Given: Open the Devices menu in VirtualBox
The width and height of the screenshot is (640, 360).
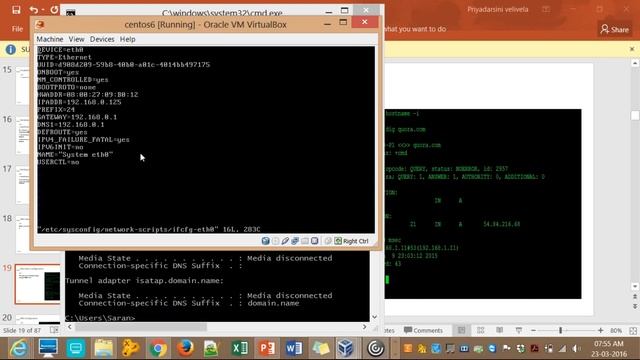Looking at the screenshot, I should point(102,39).
